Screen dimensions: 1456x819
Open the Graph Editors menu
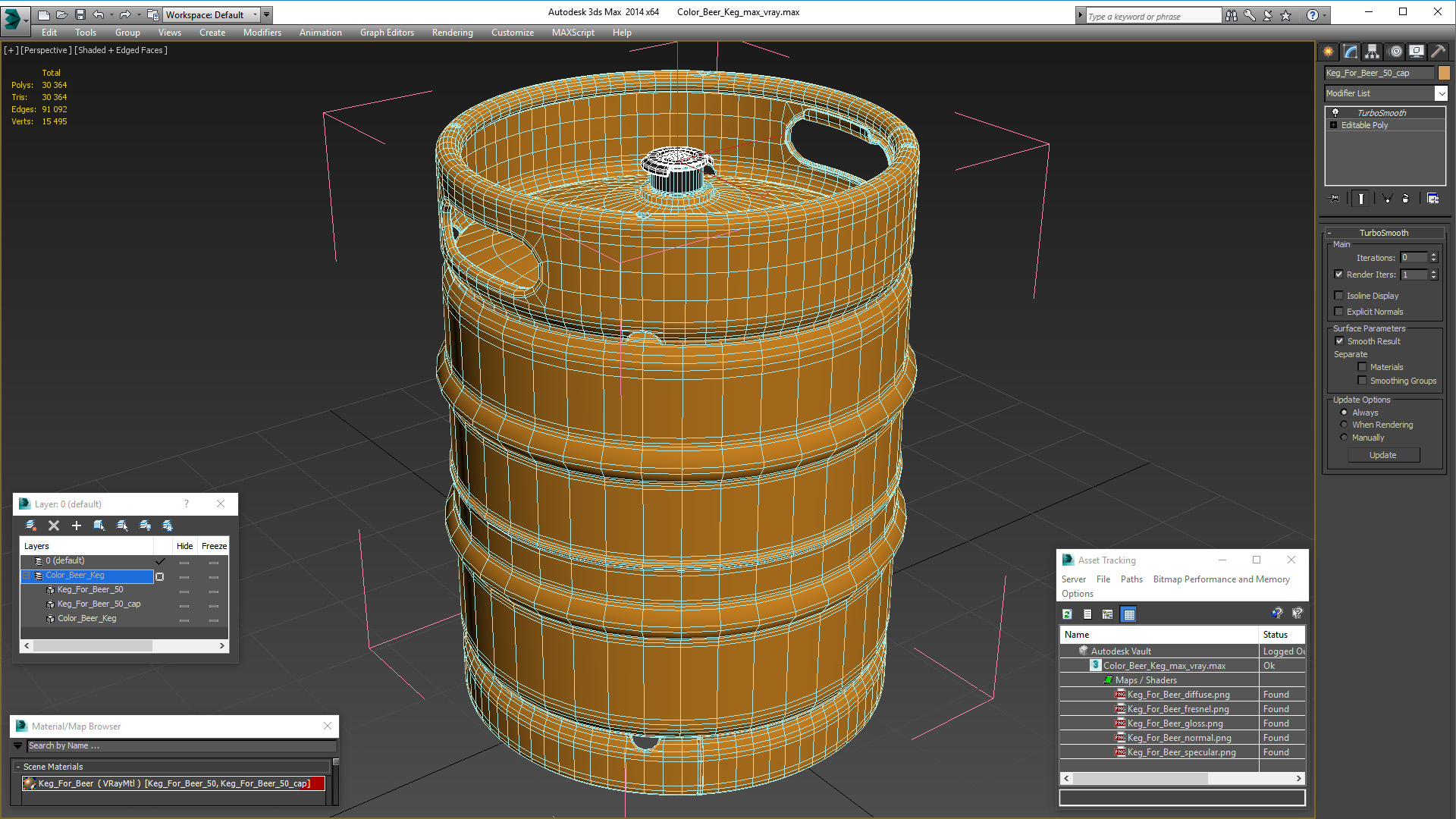[387, 33]
